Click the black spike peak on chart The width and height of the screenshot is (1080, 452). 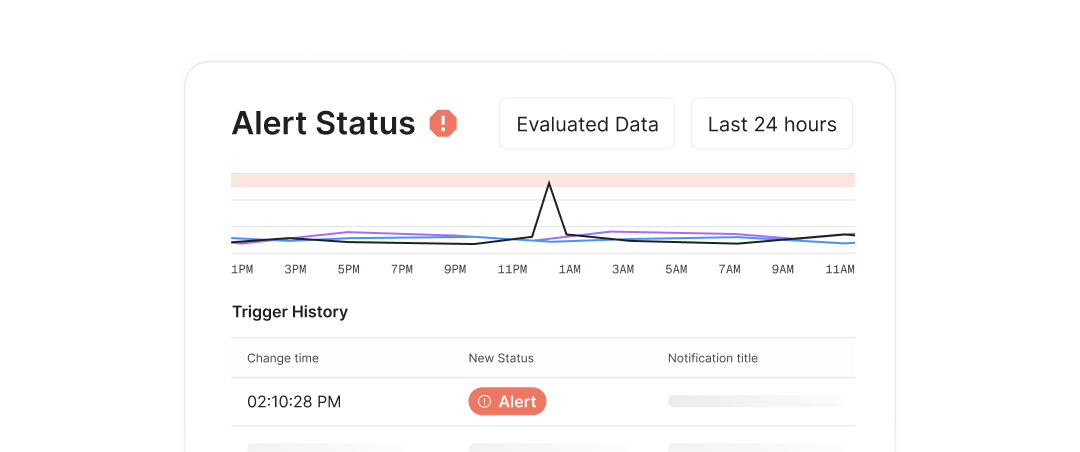click(x=549, y=183)
